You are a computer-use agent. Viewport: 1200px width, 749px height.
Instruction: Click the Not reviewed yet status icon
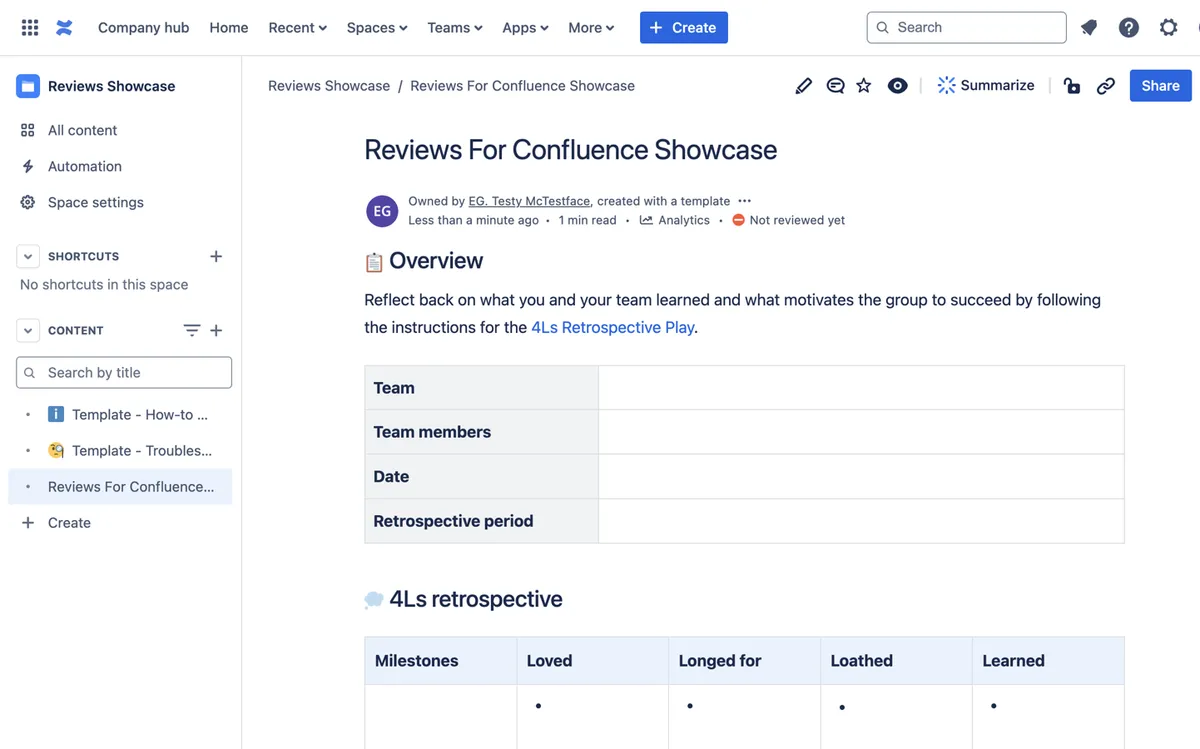[738, 220]
